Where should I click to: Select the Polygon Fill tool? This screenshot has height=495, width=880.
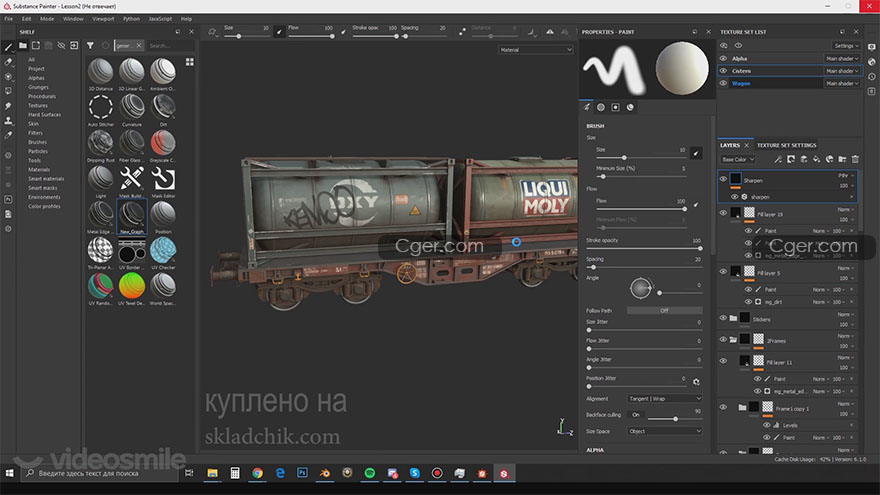pyautogui.click(x=8, y=91)
